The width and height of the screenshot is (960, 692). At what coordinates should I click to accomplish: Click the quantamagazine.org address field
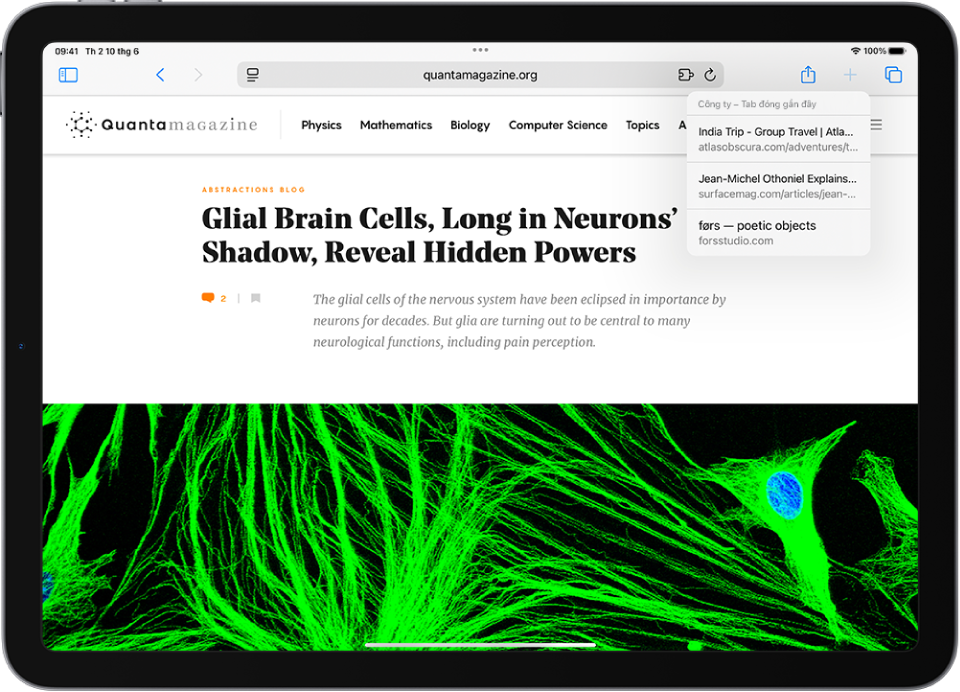(480, 75)
